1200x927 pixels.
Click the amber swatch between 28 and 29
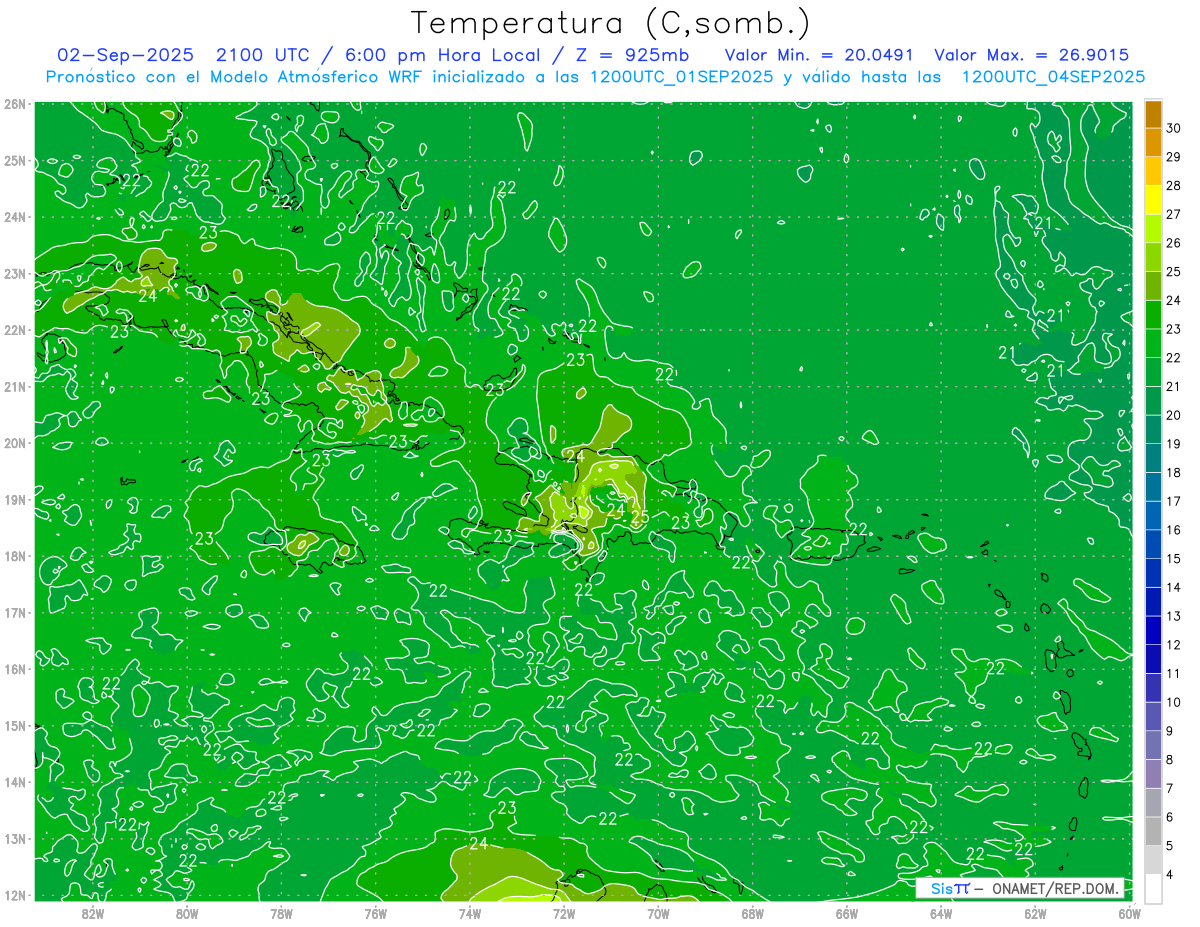pos(1153,171)
